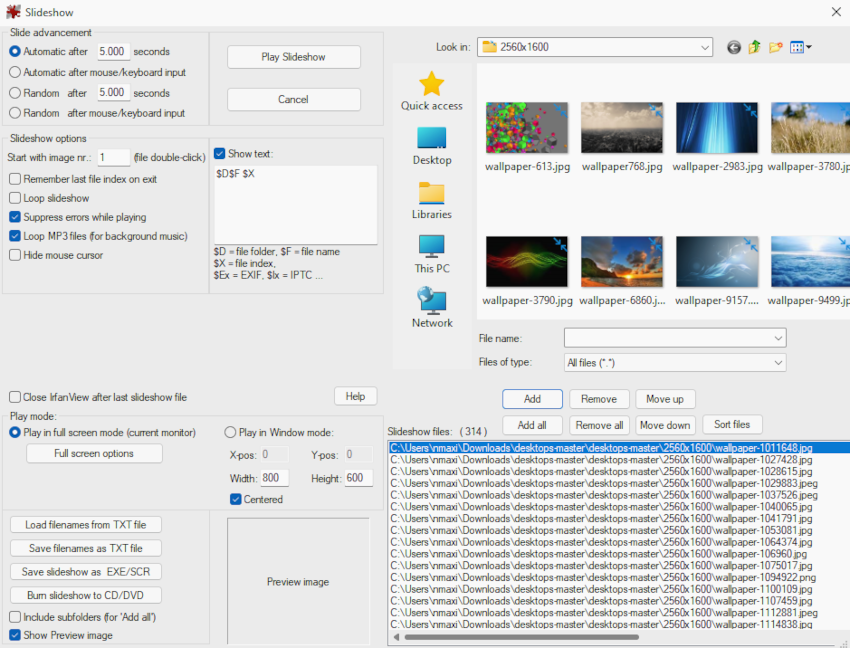Open the Desktop location icon
The image size is (850, 648).
click(431, 138)
